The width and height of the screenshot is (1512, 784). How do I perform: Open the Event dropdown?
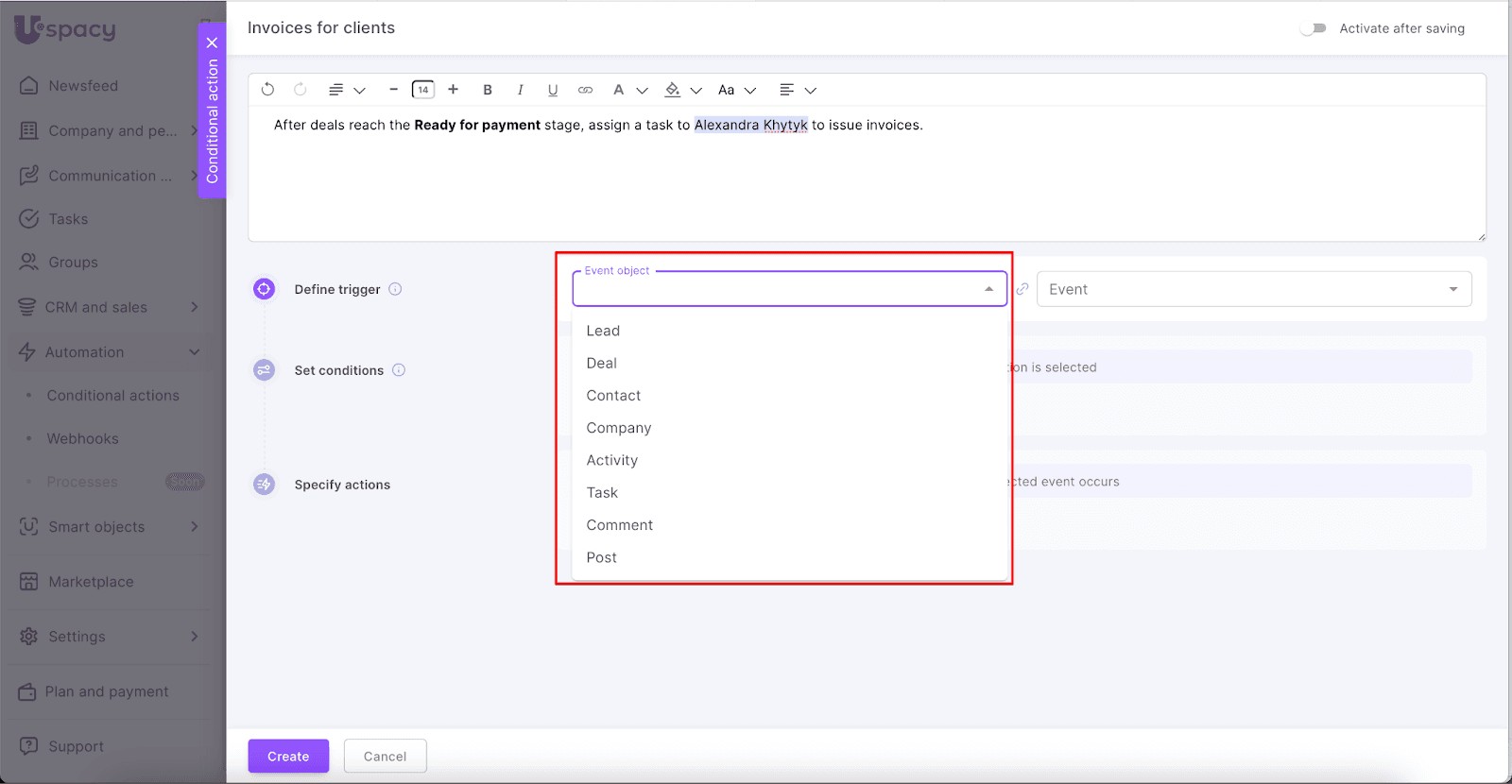[1253, 289]
